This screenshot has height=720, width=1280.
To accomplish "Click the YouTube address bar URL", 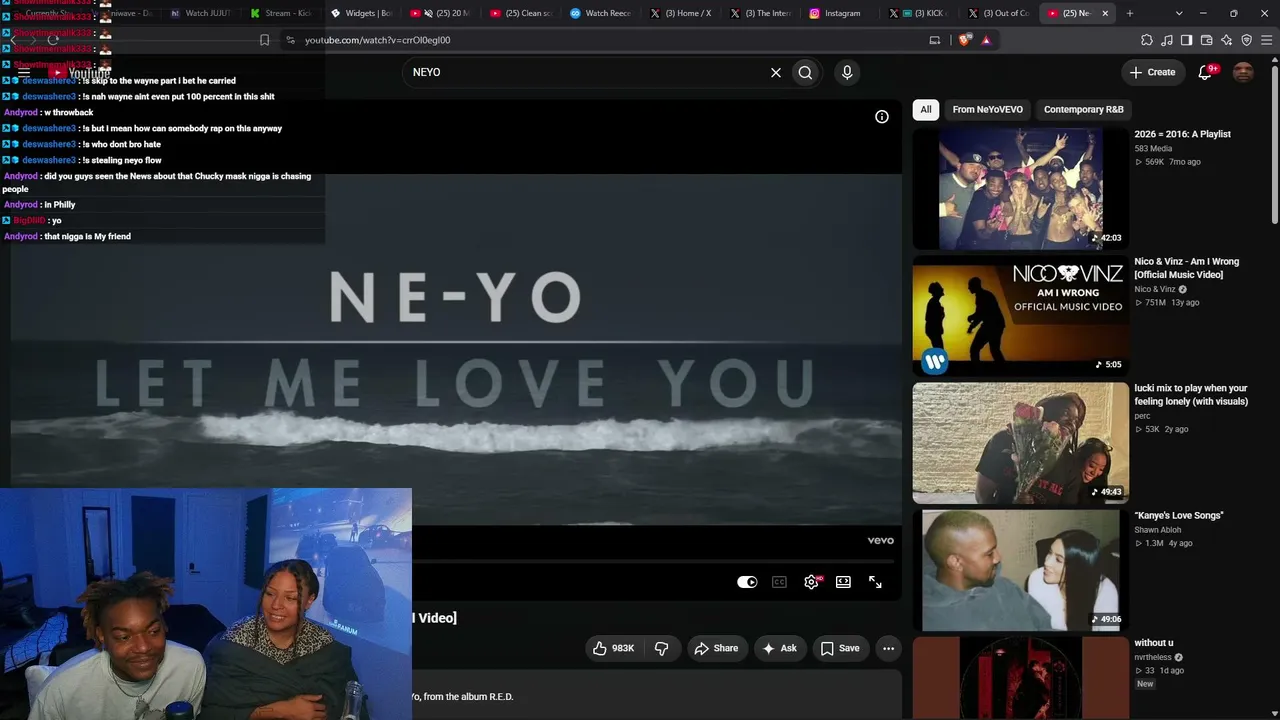I will [377, 40].
